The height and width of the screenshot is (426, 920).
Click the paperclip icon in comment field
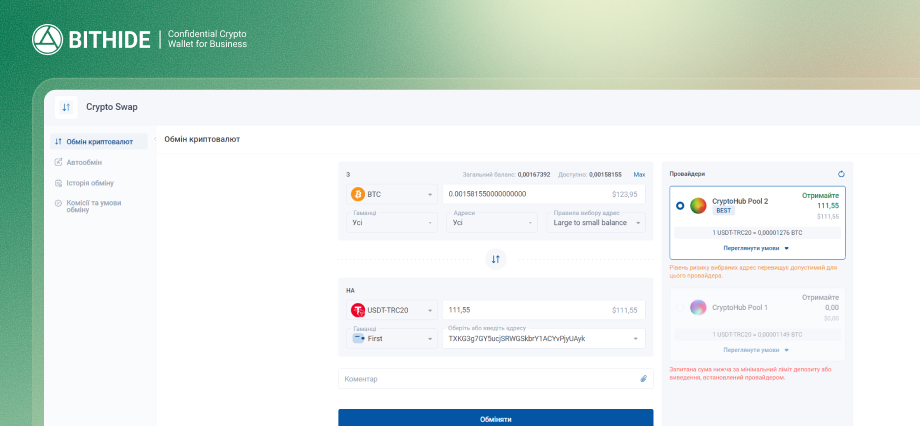click(644, 379)
